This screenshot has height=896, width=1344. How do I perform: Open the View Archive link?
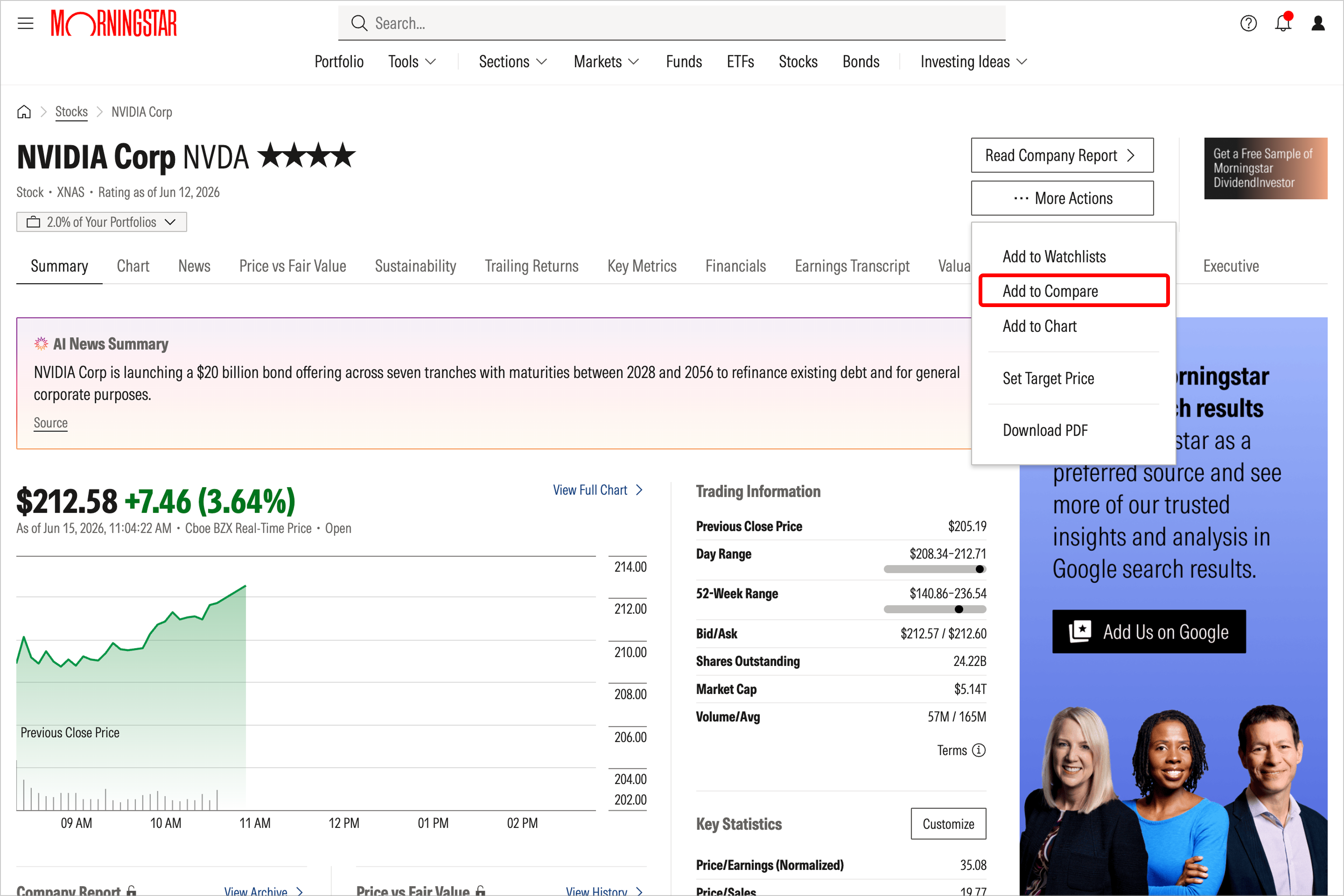click(263, 890)
